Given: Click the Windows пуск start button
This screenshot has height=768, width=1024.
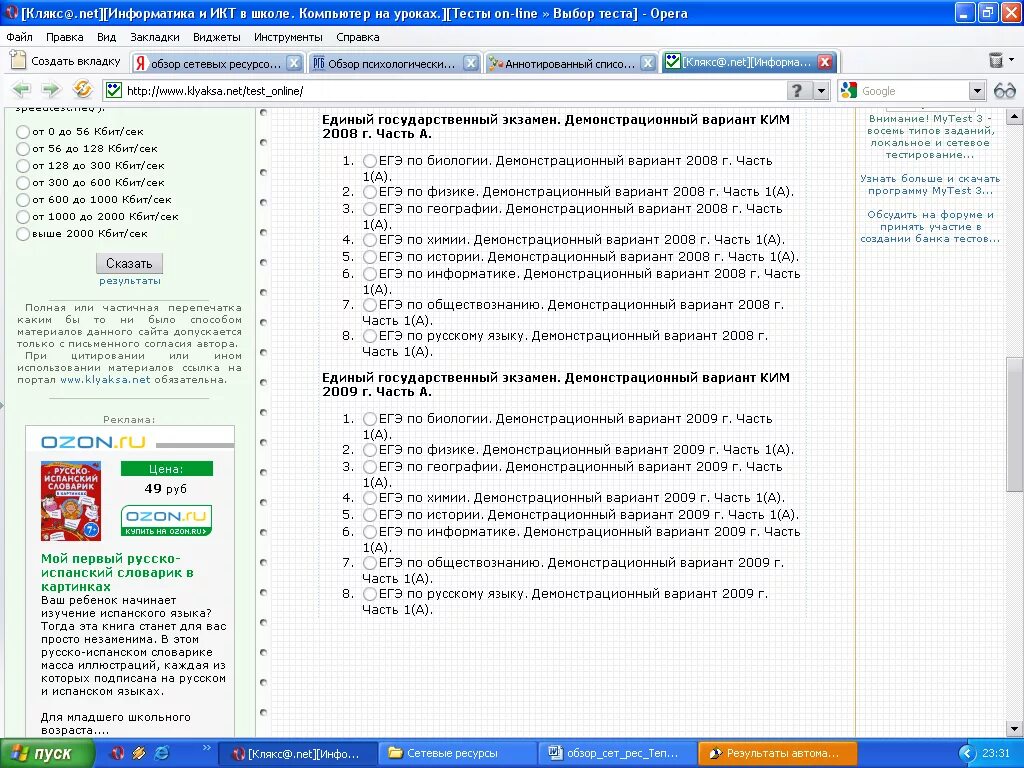Looking at the screenshot, I should [46, 754].
